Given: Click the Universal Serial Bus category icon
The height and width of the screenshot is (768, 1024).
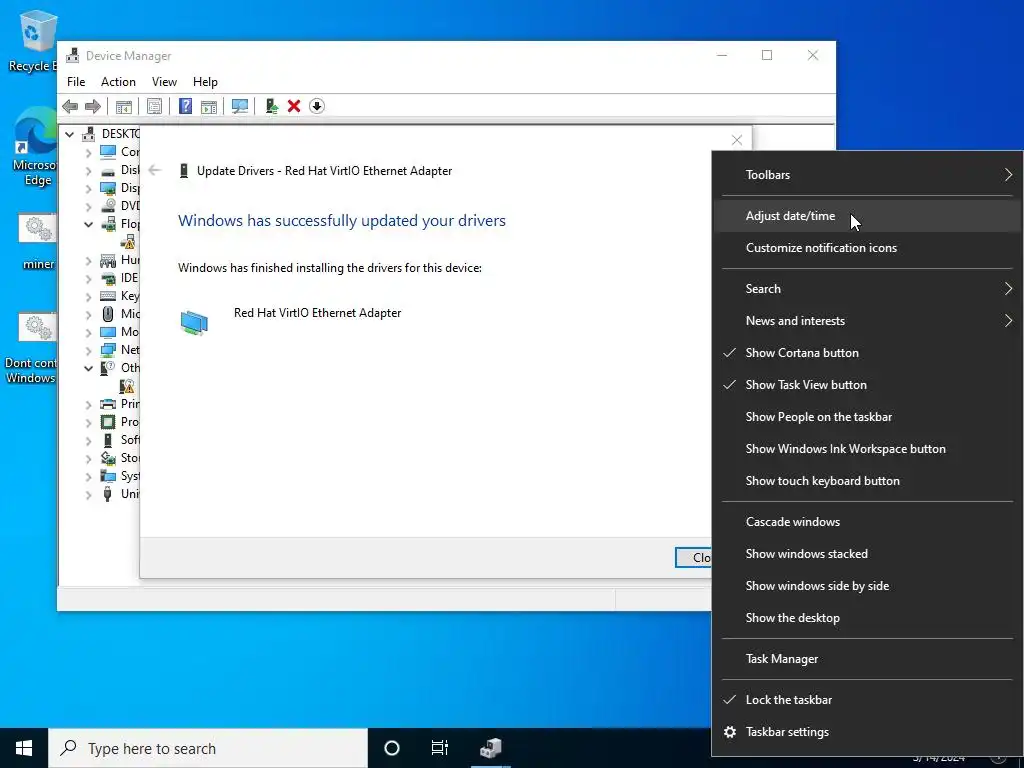Looking at the screenshot, I should click(x=108, y=494).
